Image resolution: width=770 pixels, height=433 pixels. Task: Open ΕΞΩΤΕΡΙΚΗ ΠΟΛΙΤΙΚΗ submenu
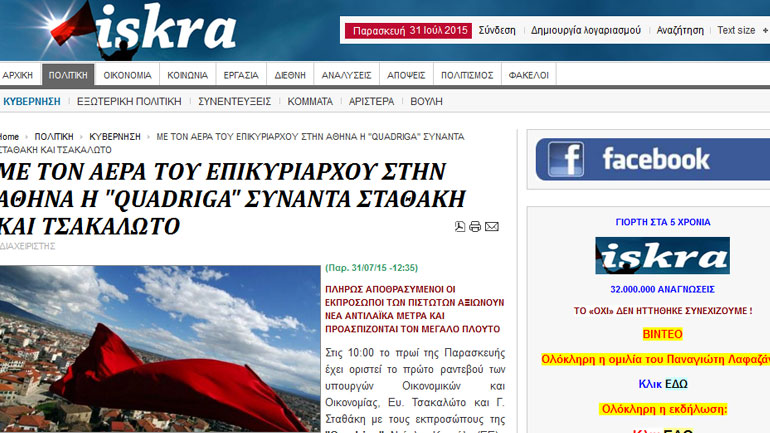click(x=129, y=102)
